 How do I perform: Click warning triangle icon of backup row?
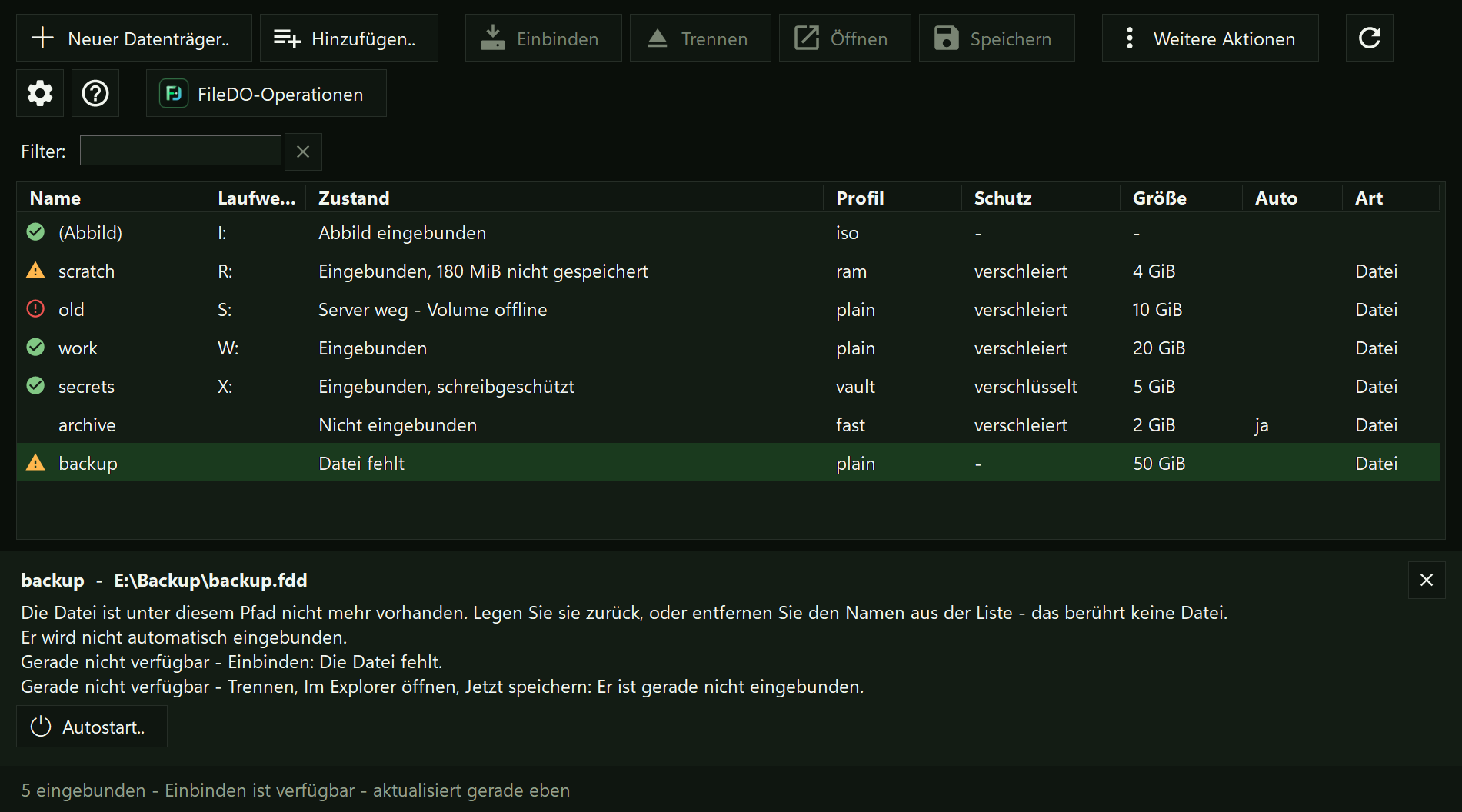pos(35,462)
